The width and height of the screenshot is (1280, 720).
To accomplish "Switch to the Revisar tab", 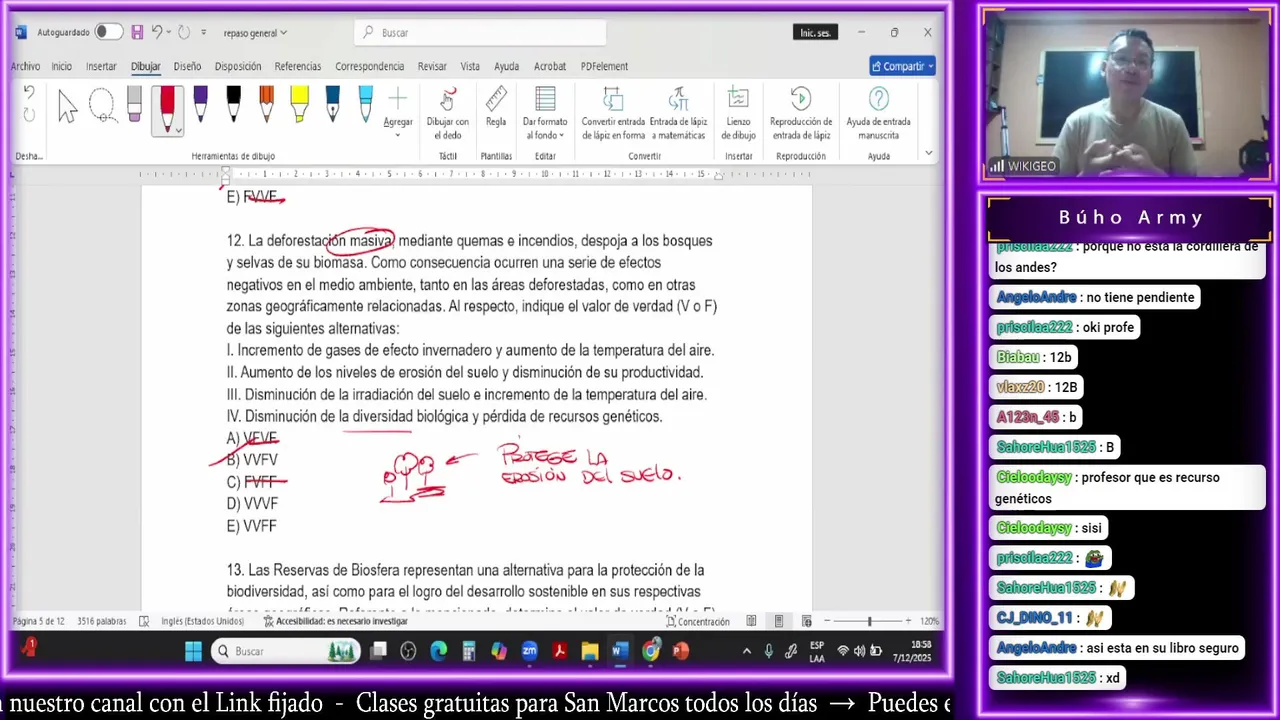I will 432,66.
